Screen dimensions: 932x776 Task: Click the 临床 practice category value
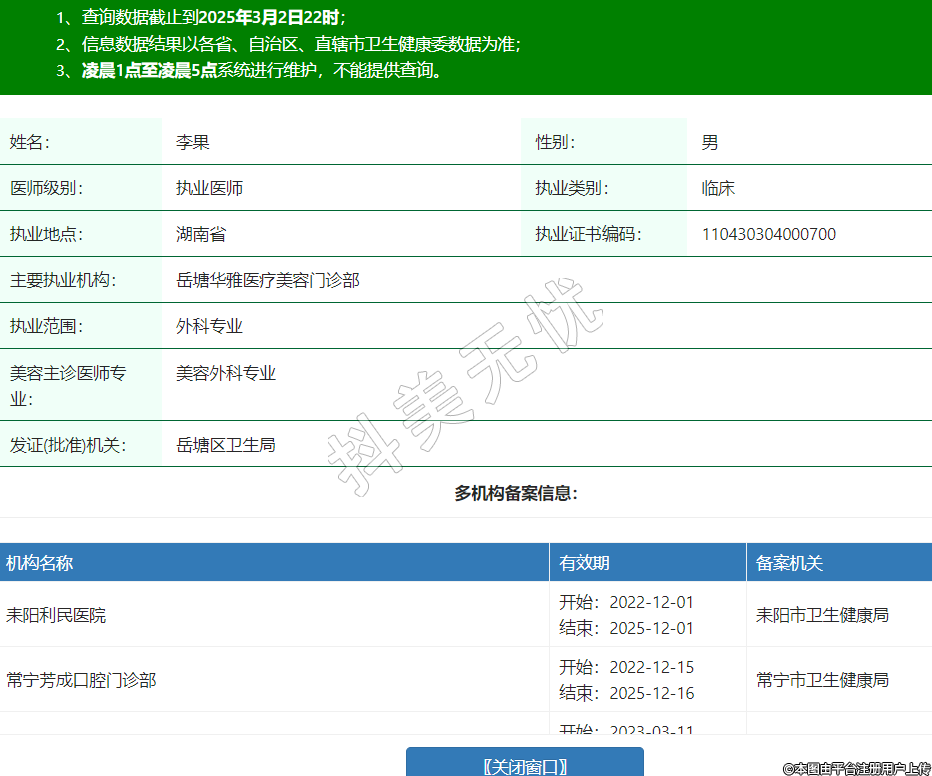click(718, 188)
